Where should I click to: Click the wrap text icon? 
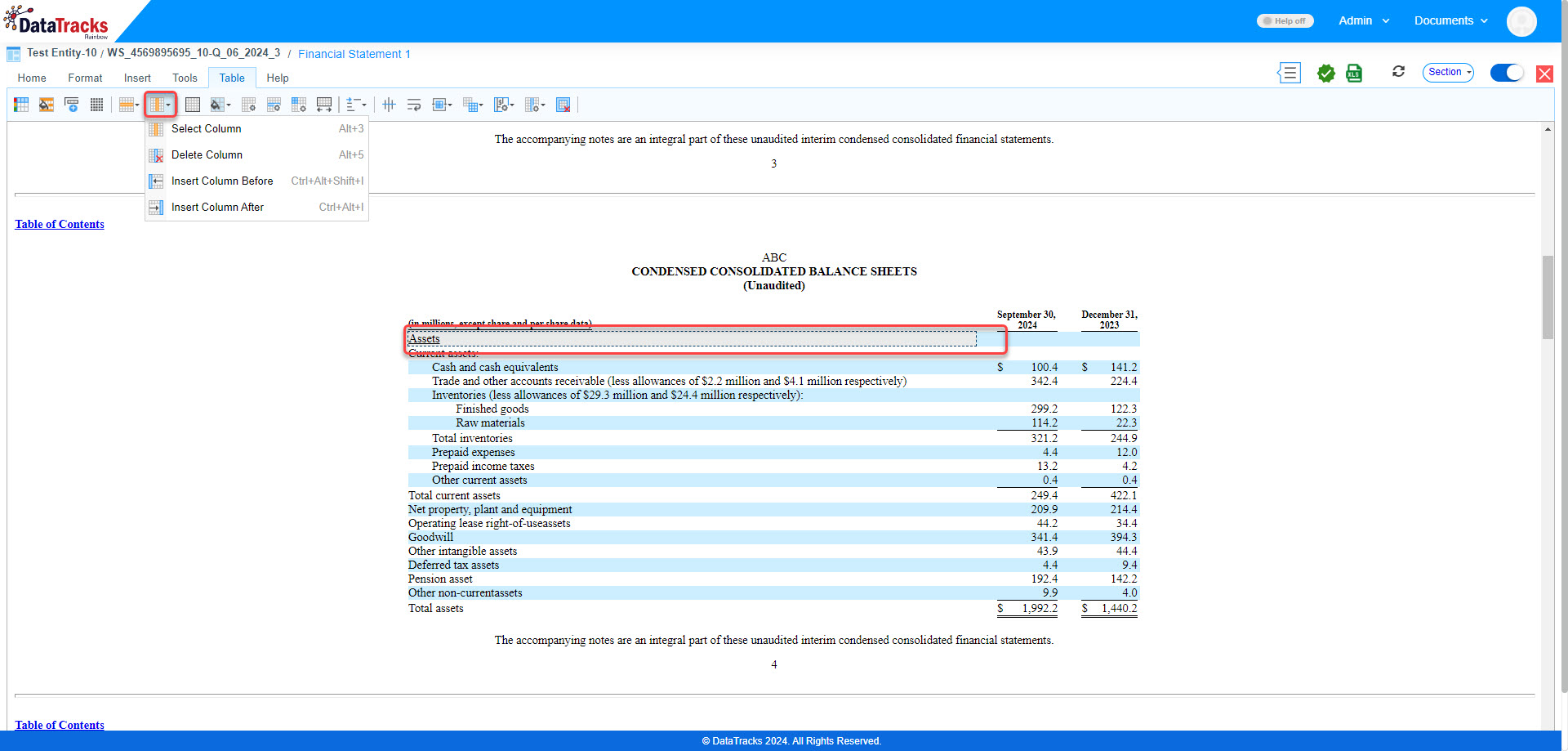tap(414, 105)
